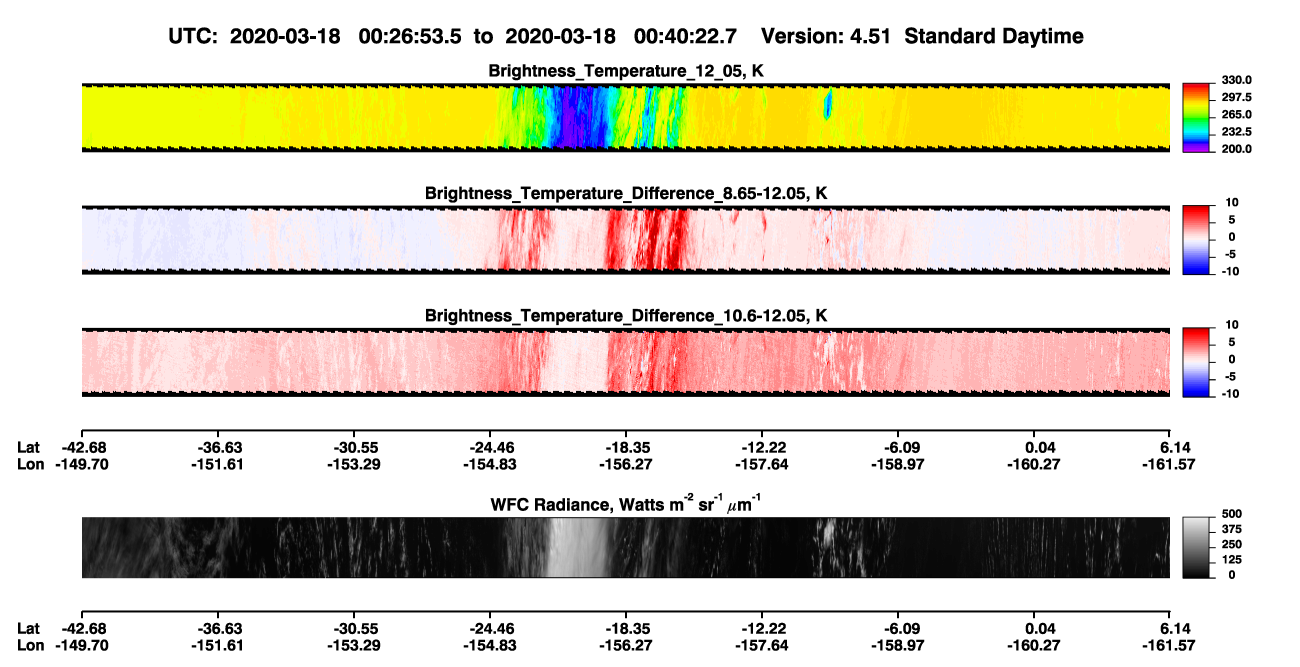The height and width of the screenshot is (667, 1300).
Task: Click the '375' label on WFC colorbar
Action: tap(1231, 532)
